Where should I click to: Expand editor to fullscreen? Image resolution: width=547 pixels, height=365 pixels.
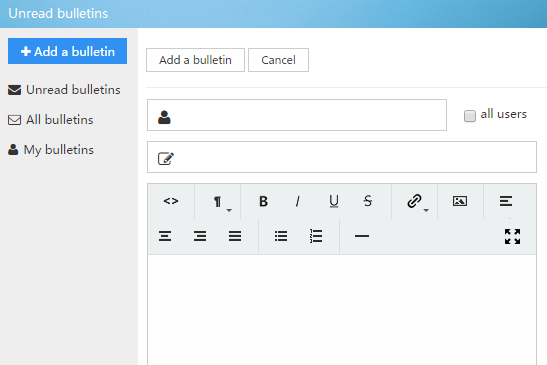(x=512, y=236)
